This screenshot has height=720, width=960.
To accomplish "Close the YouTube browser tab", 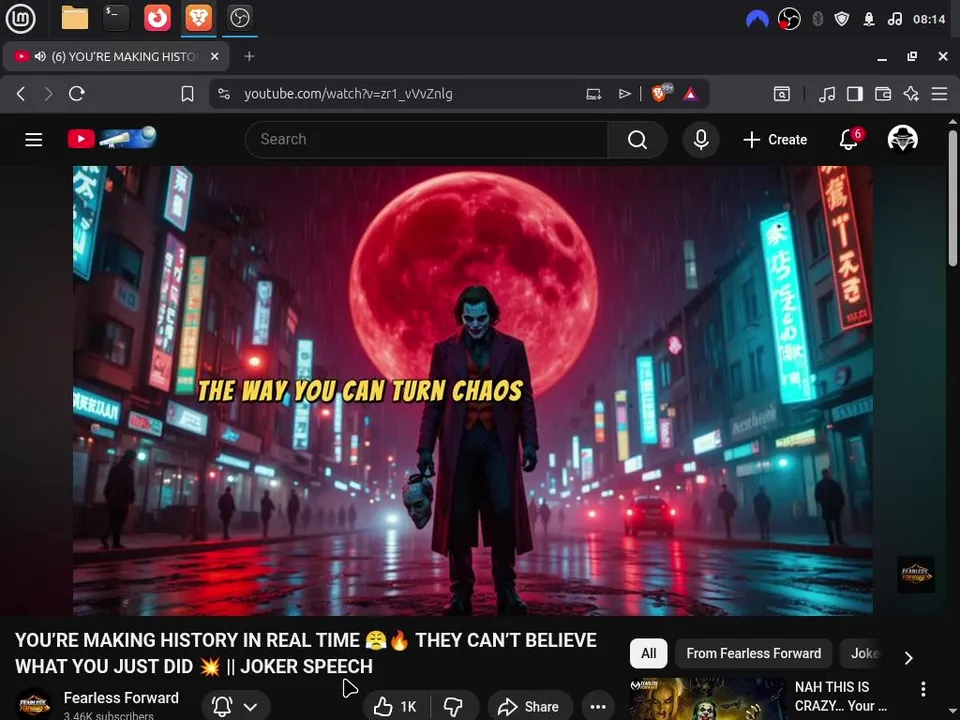I will pyautogui.click(x=214, y=56).
